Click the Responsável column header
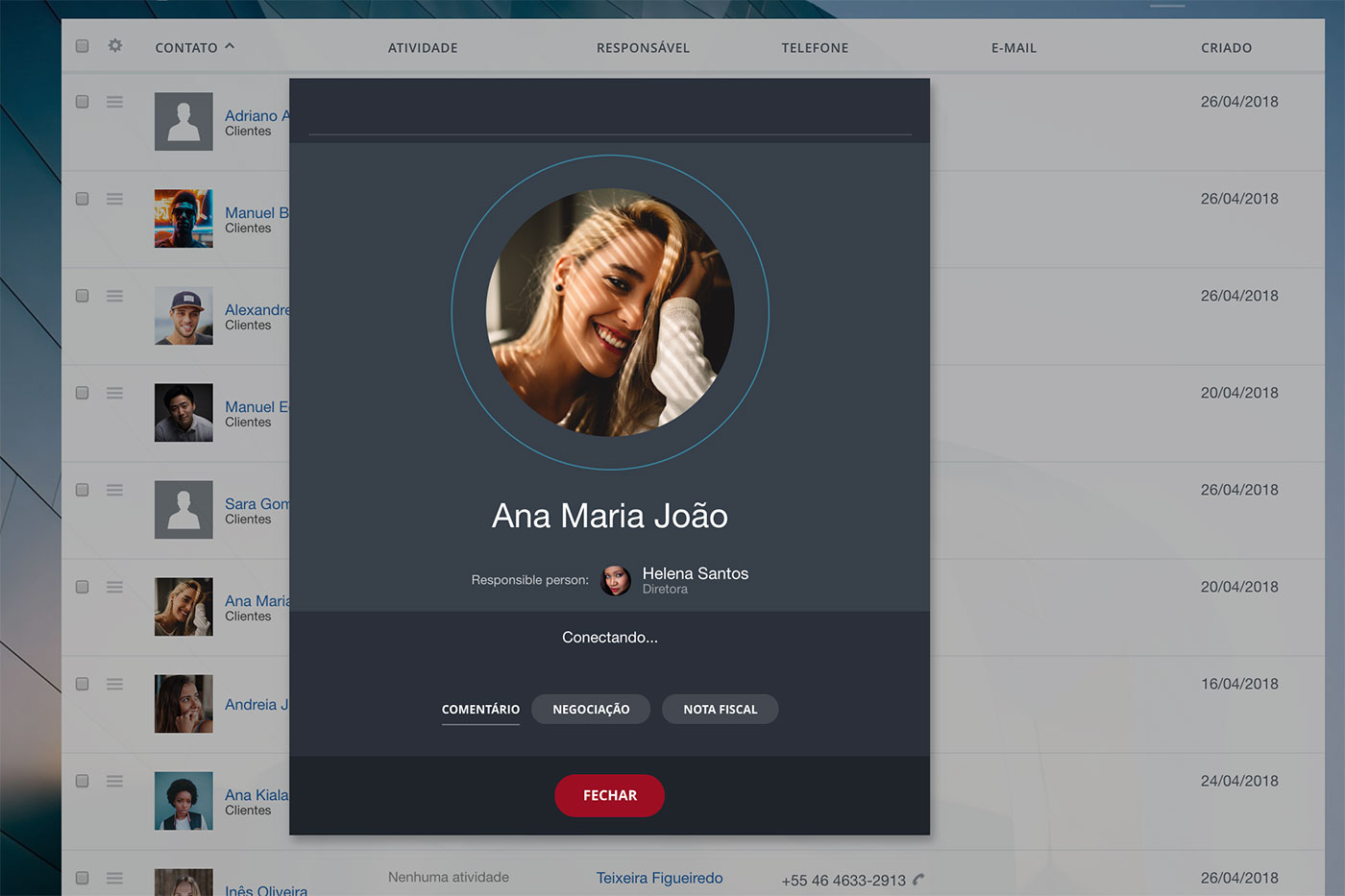Image resolution: width=1345 pixels, height=896 pixels. [x=643, y=48]
